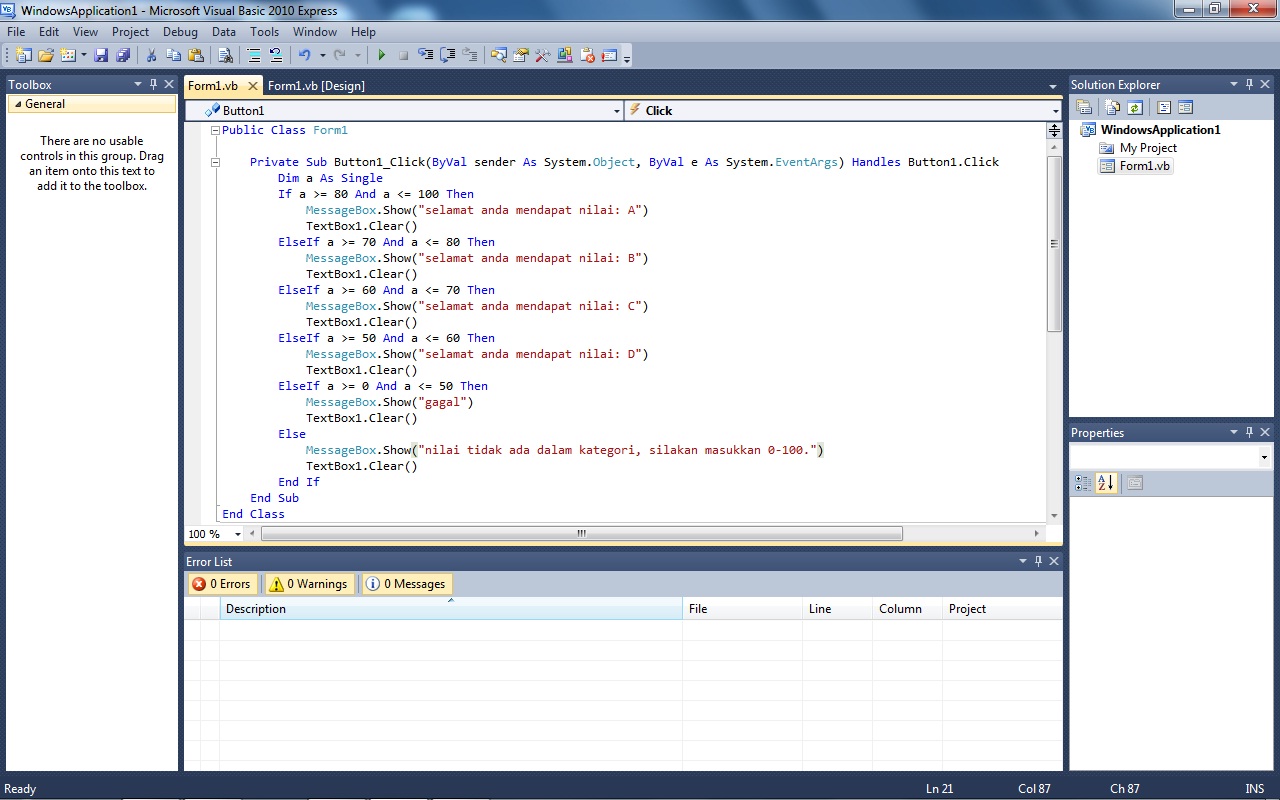The image size is (1280, 800).
Task: Show the 0 Warnings filter in Error List
Action: [x=308, y=583]
